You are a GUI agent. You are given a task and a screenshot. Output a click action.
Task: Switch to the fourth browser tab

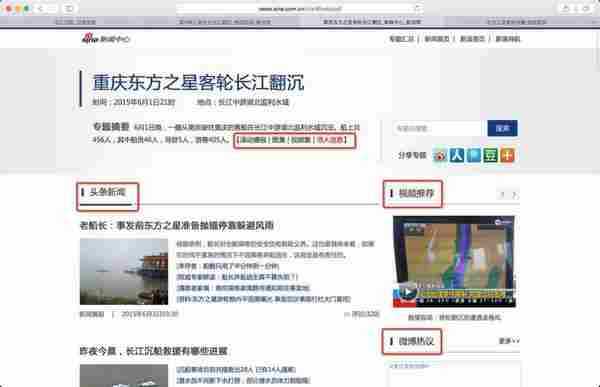[517, 22]
